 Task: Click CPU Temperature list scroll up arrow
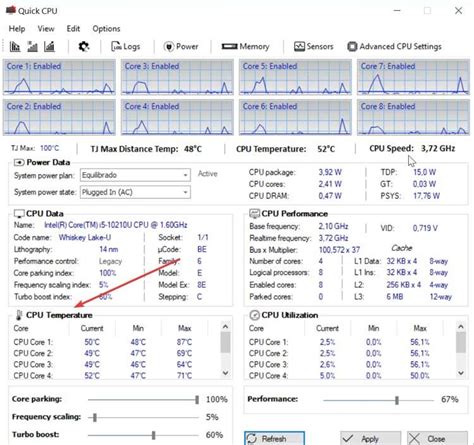[x=225, y=326]
